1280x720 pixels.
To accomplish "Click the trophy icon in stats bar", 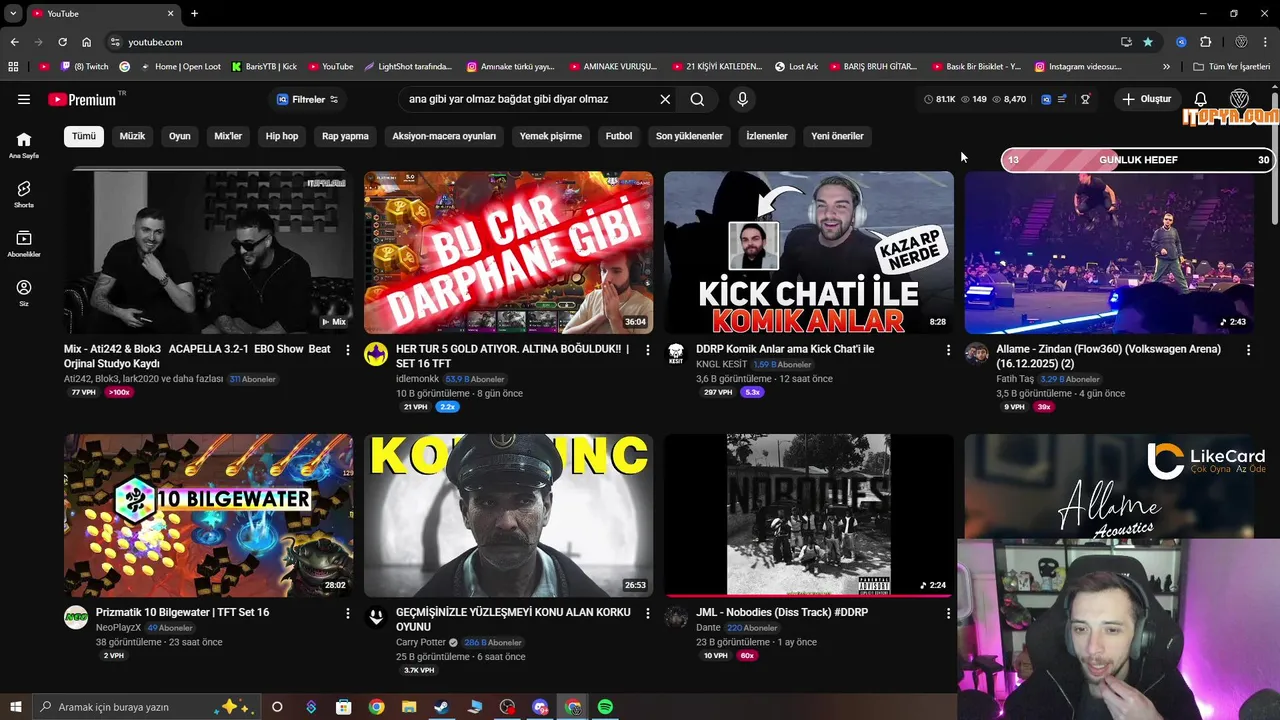I will pos(1085,99).
